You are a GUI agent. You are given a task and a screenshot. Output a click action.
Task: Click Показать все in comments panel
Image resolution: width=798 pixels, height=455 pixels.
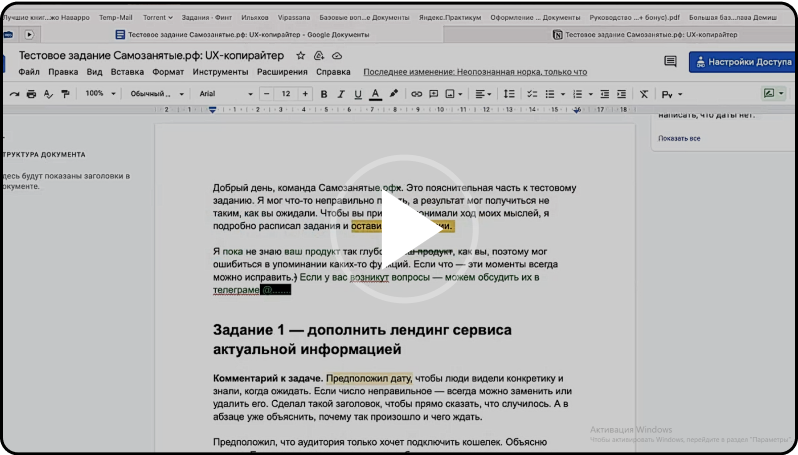tap(679, 138)
